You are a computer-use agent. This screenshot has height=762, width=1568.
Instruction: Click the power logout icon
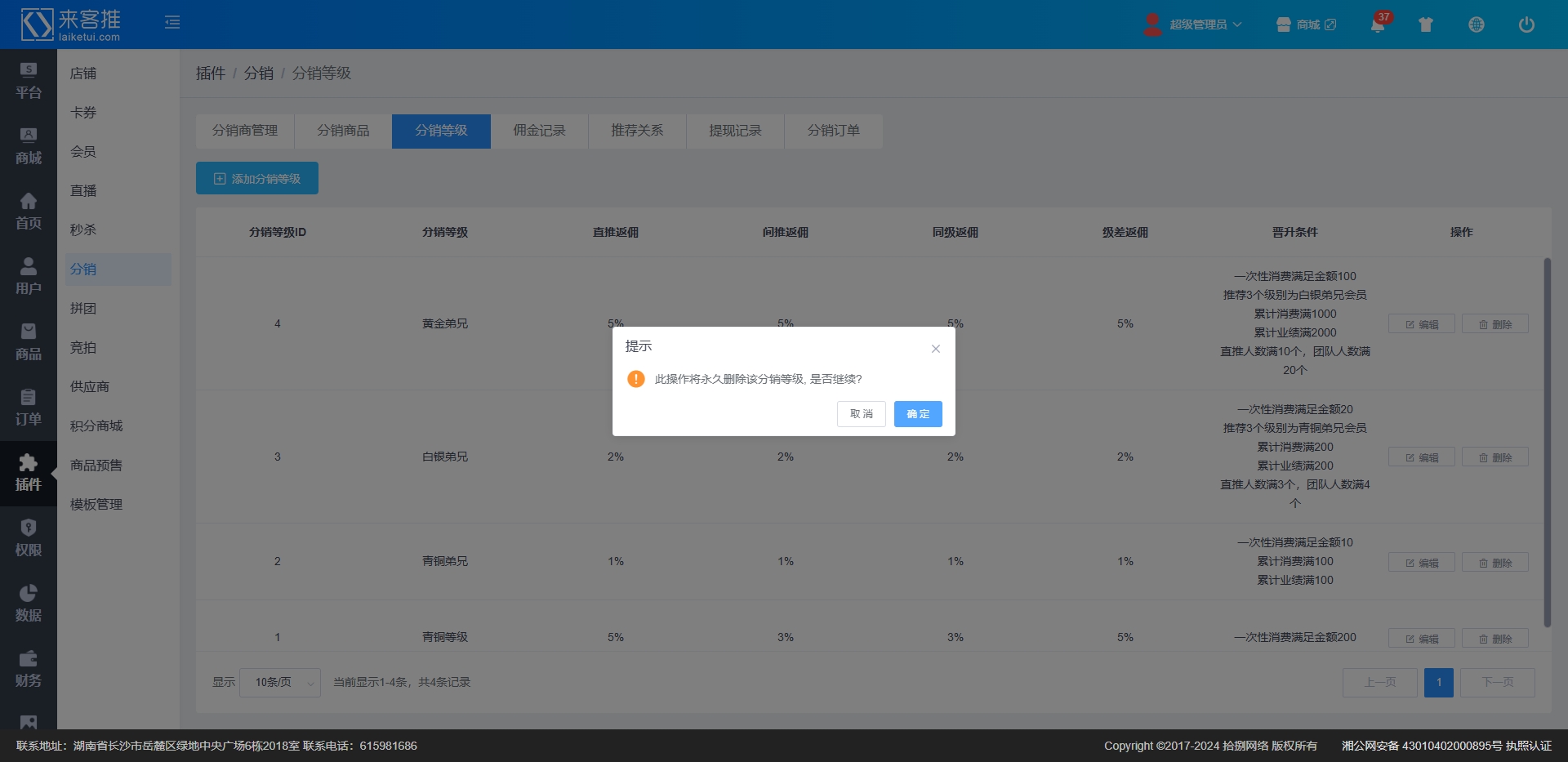point(1526,25)
